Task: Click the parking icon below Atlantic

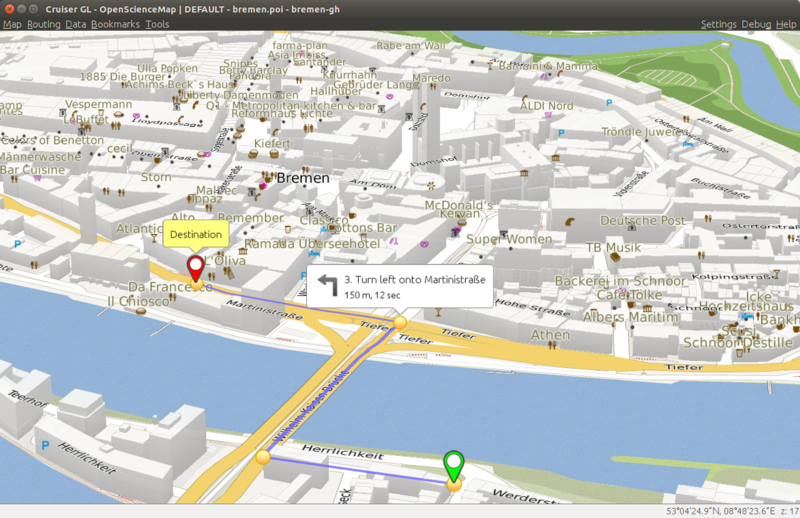Action: click(18, 244)
